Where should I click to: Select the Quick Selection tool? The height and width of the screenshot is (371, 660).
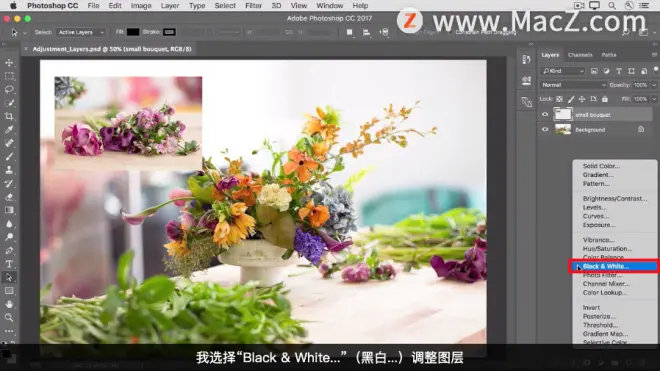9,103
